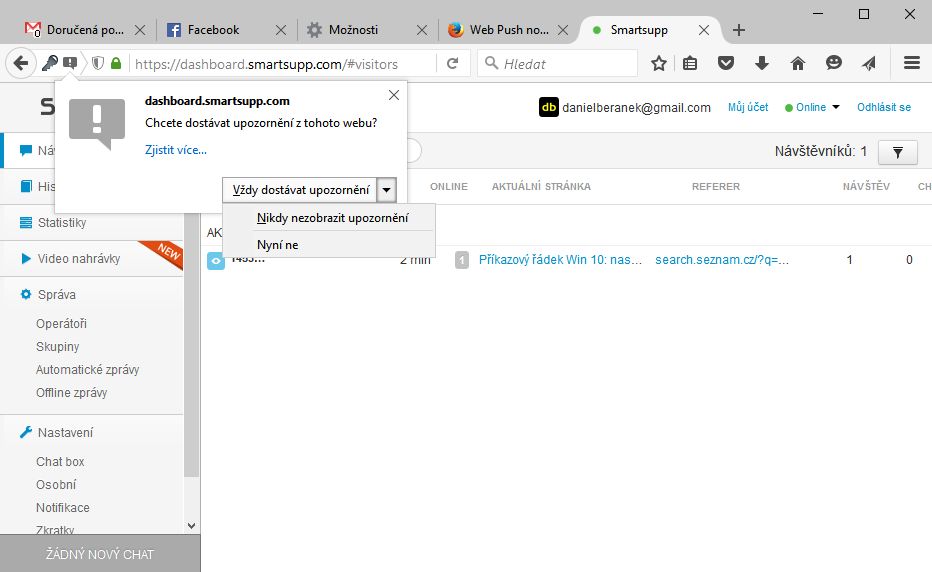Click the tracking protection shield icon
Viewport: 932px width, 572px height.
(x=98, y=63)
